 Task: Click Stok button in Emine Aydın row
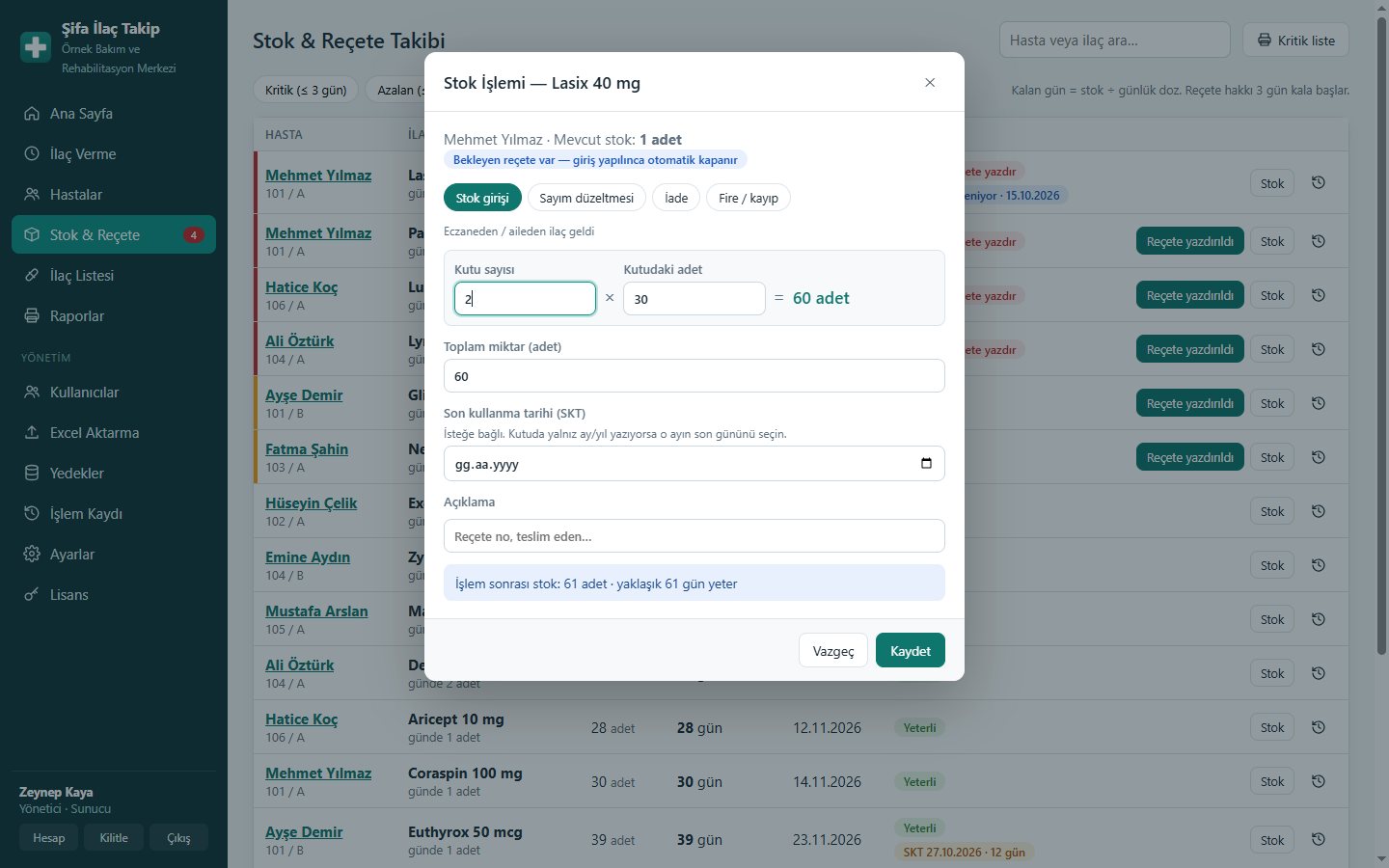(x=1272, y=565)
